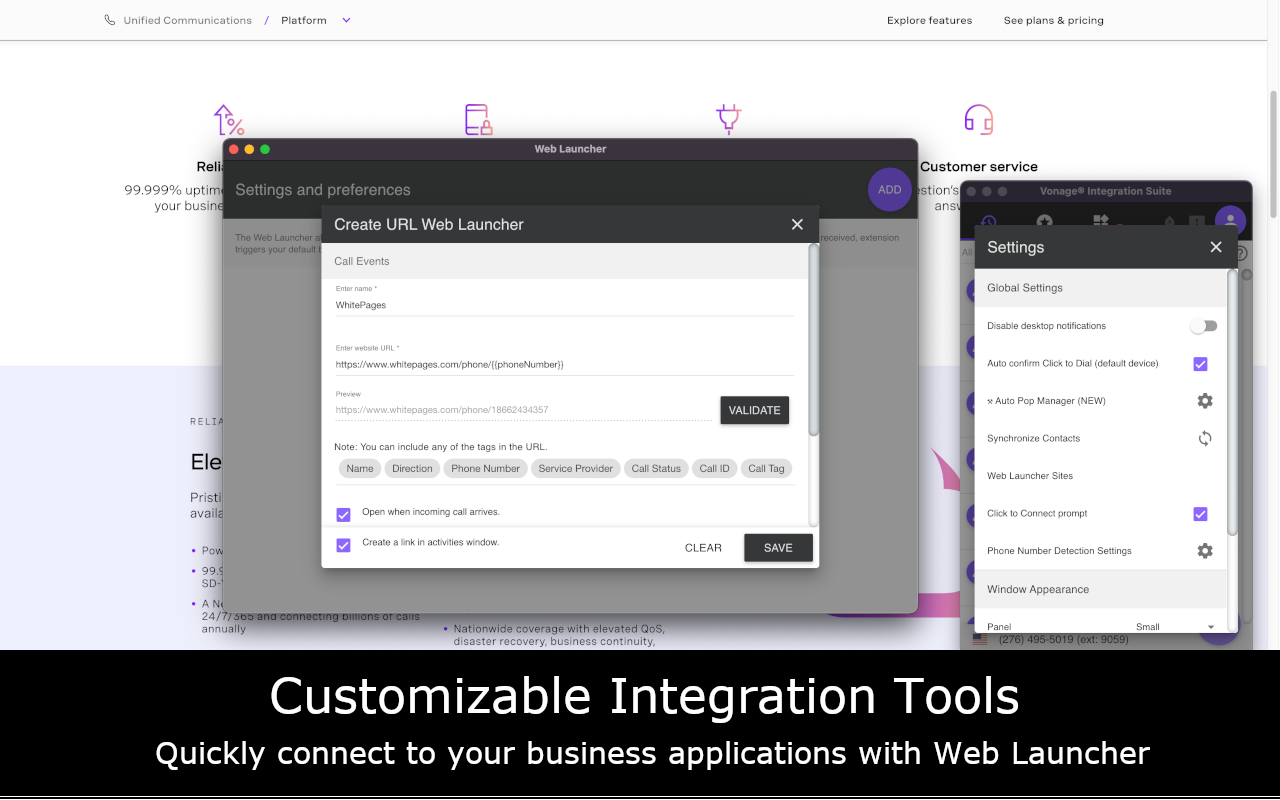Image resolution: width=1280 pixels, height=800 pixels.
Task: Click Global Settings section header
Action: (1100, 288)
